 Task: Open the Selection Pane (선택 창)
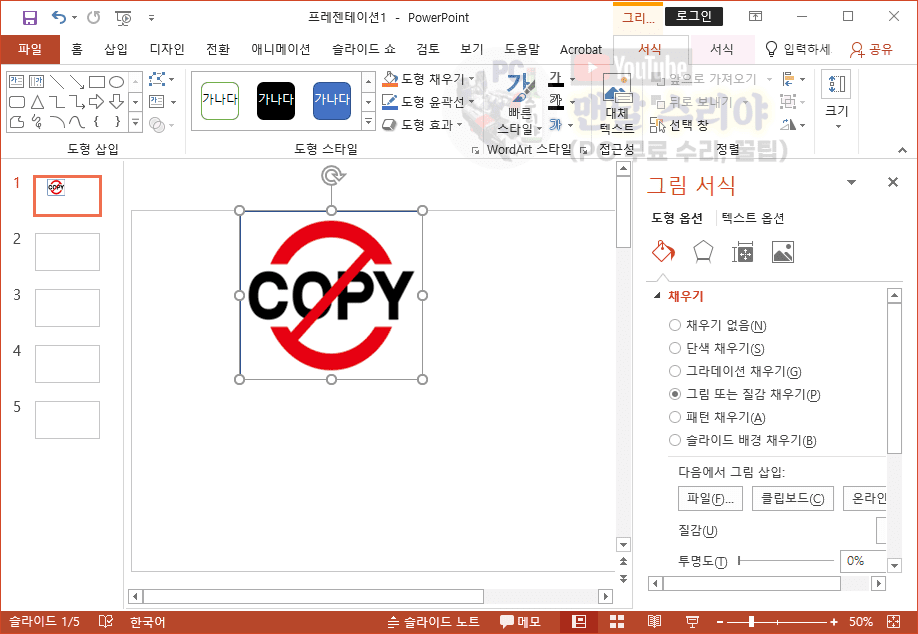[679, 125]
